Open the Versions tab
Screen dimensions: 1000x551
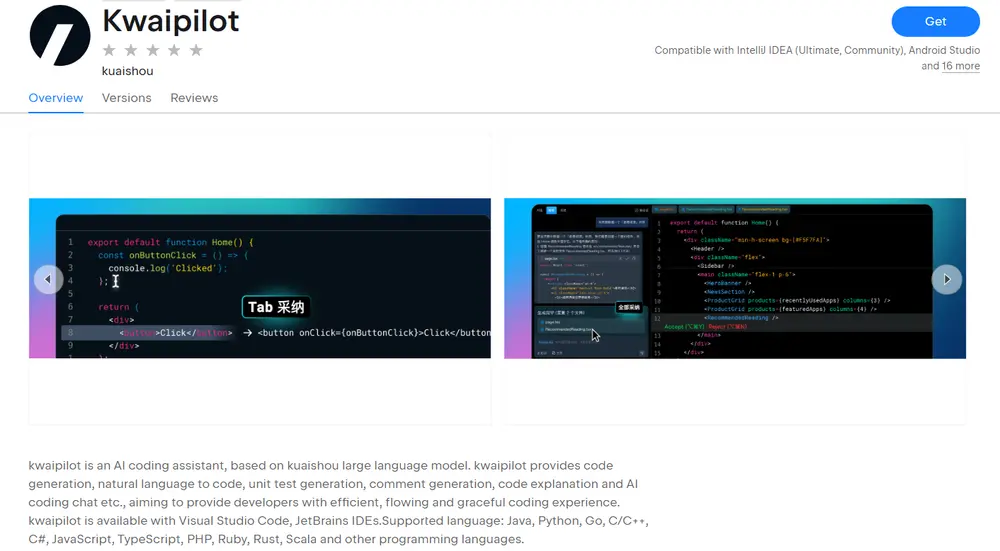pyautogui.click(x=126, y=98)
